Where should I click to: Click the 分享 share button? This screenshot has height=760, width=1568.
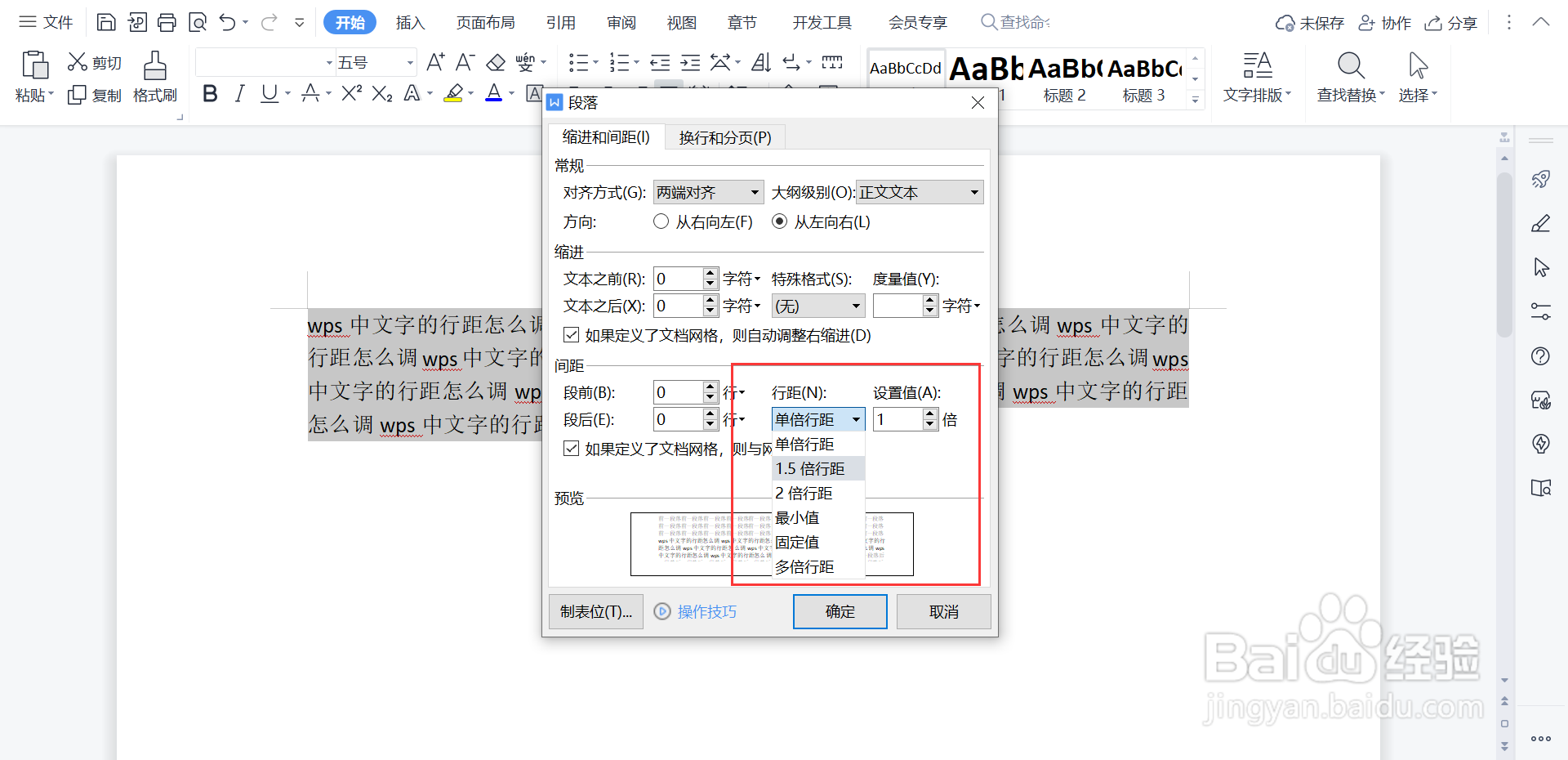pos(1451,23)
